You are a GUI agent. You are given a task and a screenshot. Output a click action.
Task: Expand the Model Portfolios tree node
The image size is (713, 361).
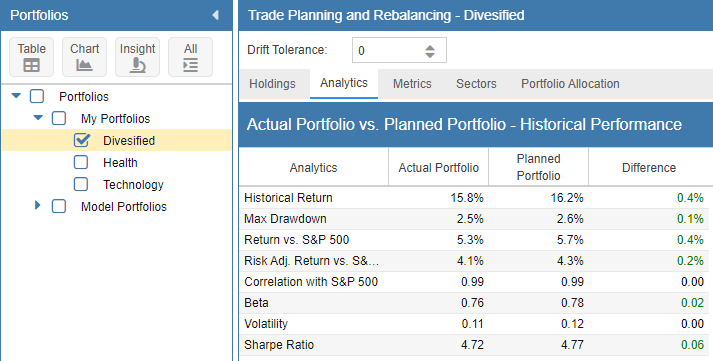pos(38,206)
